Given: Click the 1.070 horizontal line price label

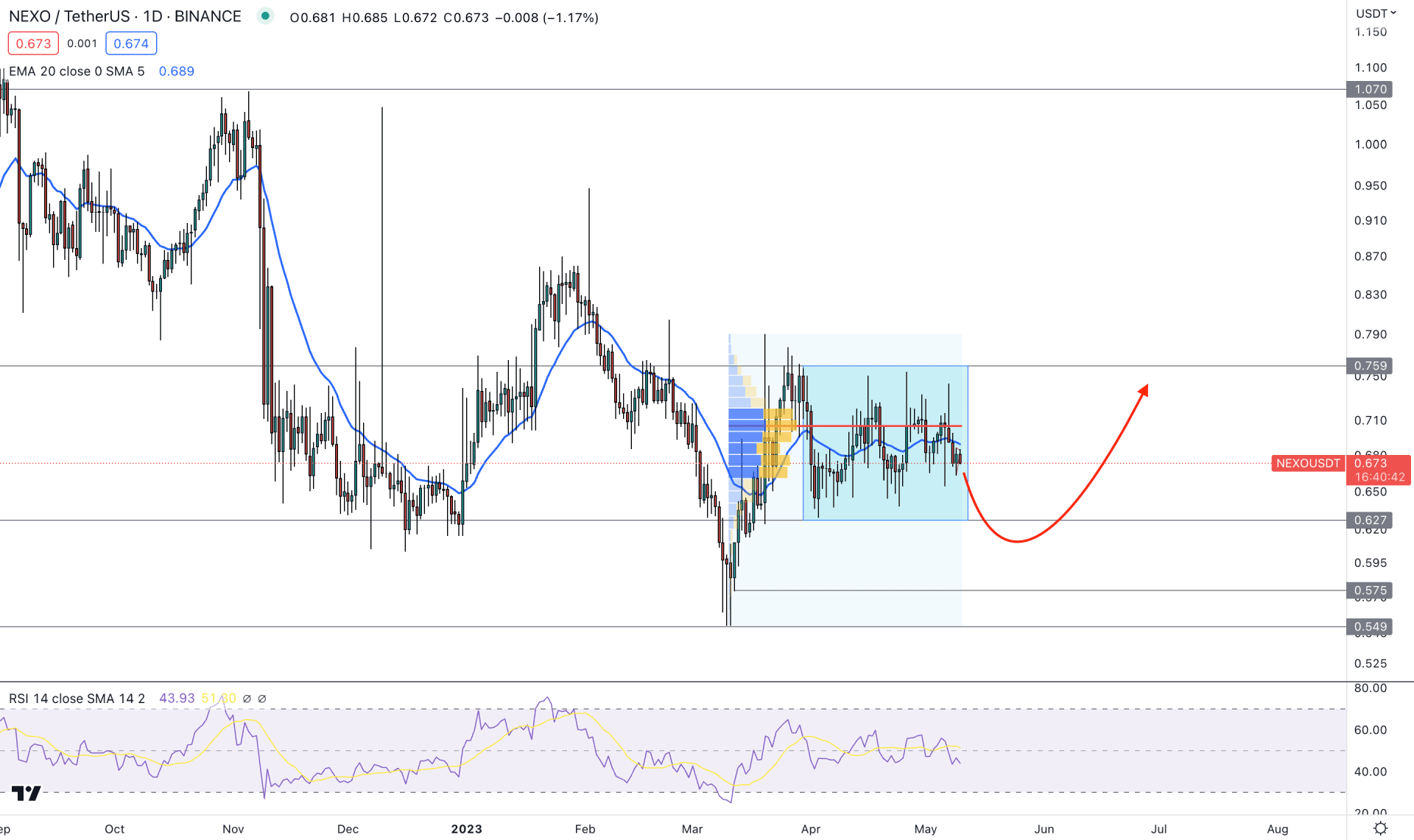Looking at the screenshot, I should [x=1370, y=89].
